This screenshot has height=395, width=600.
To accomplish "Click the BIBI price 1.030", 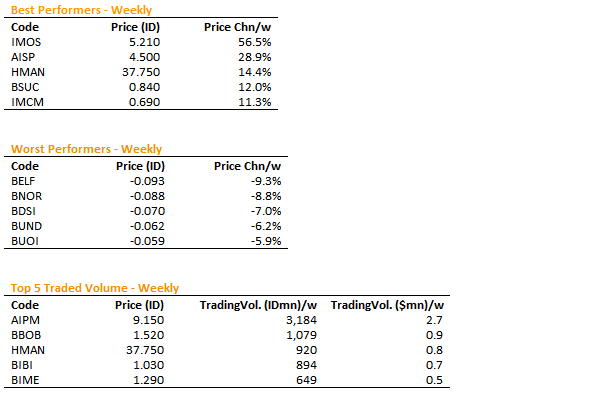I will (148, 365).
